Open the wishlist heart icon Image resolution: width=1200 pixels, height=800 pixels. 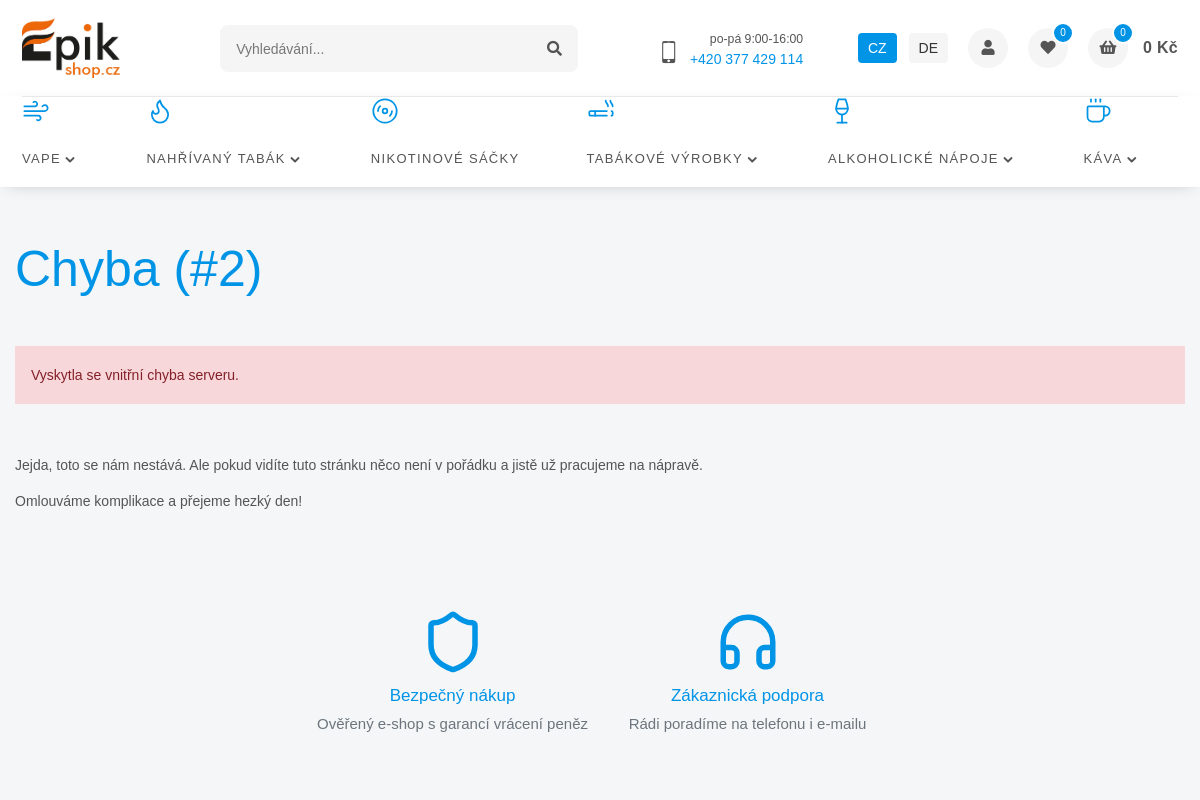click(1048, 48)
